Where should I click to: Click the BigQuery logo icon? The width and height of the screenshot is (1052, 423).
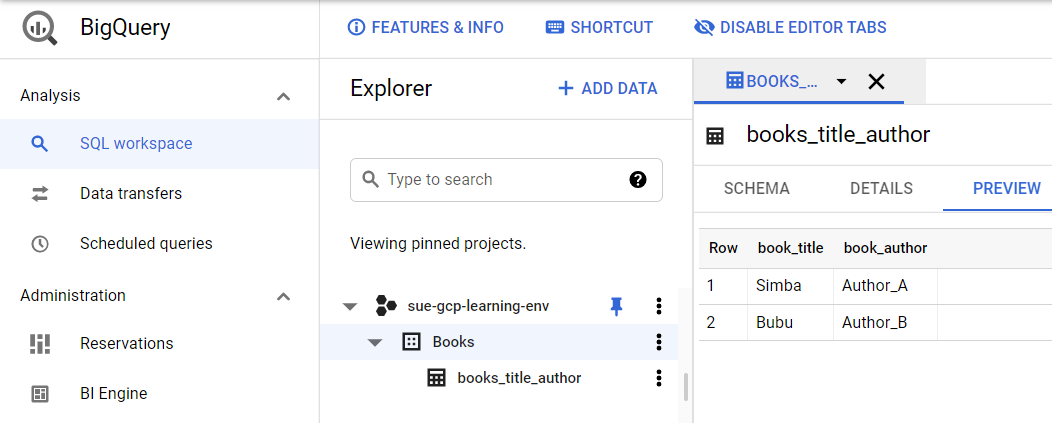40,28
